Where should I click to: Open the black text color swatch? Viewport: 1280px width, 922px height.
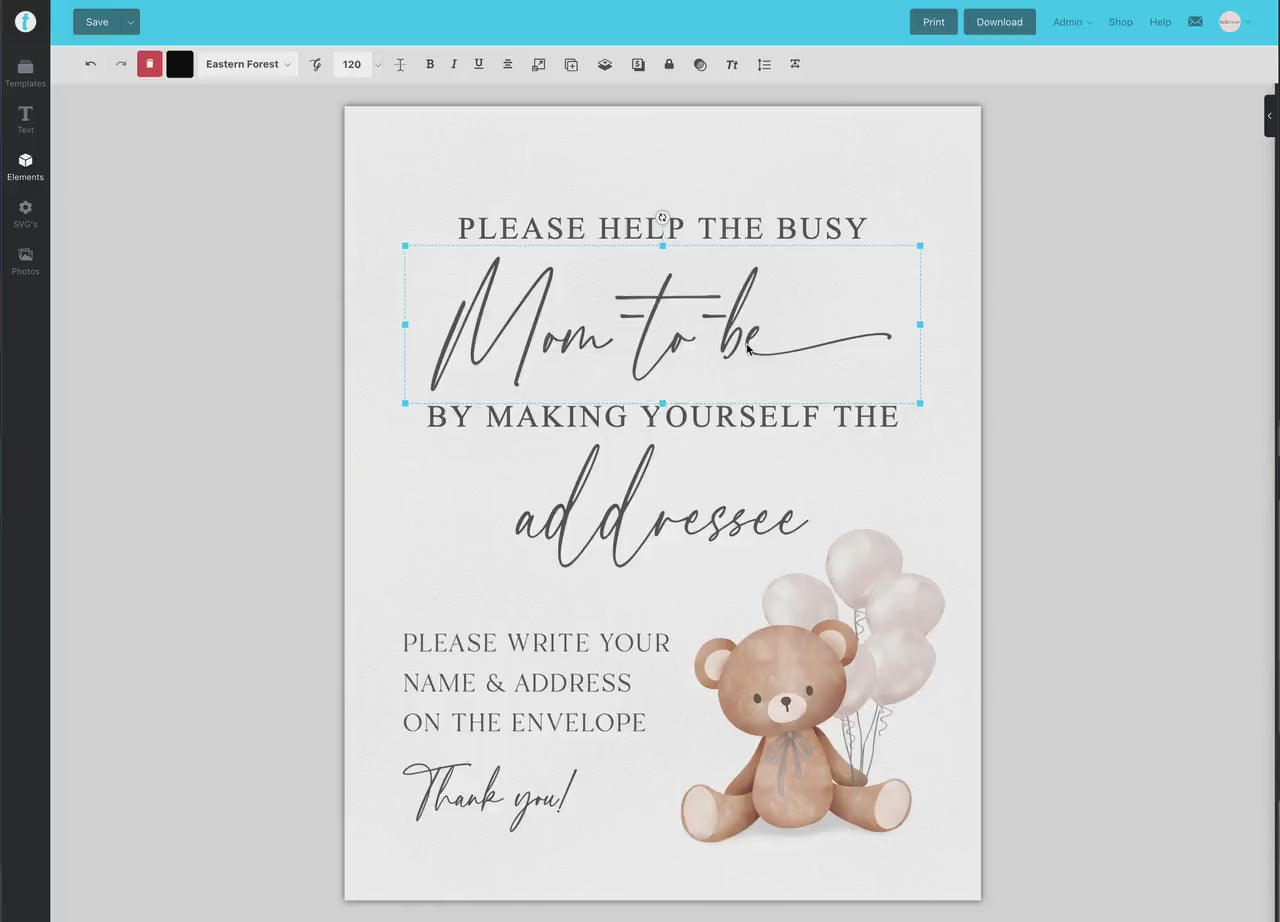(180, 64)
